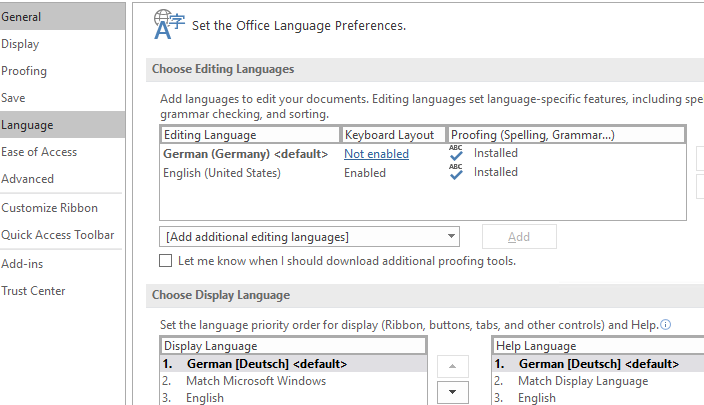Switch to the Proofing options category
The image size is (704, 405).
pyautogui.click(x=24, y=71)
